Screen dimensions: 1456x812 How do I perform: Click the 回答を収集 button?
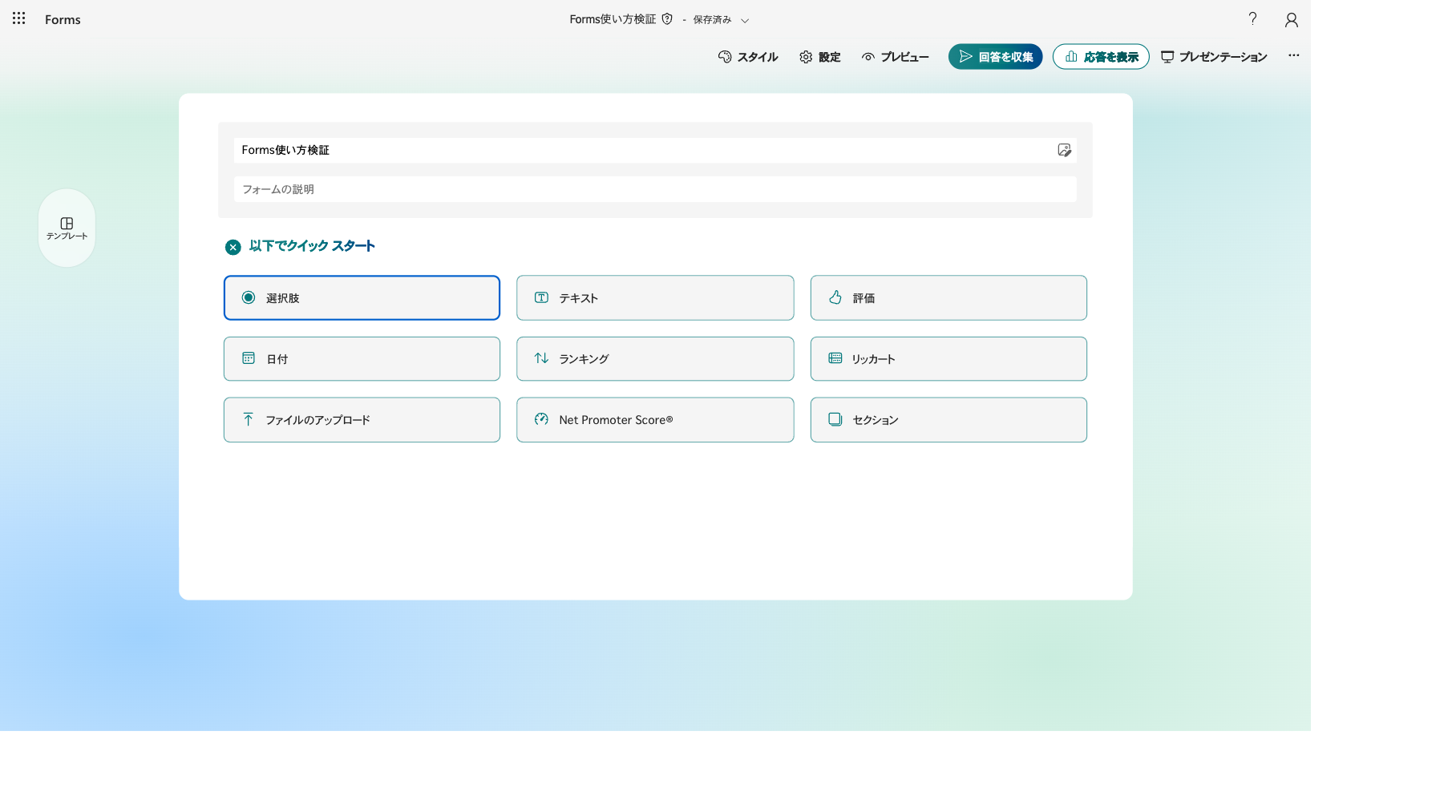coord(995,57)
